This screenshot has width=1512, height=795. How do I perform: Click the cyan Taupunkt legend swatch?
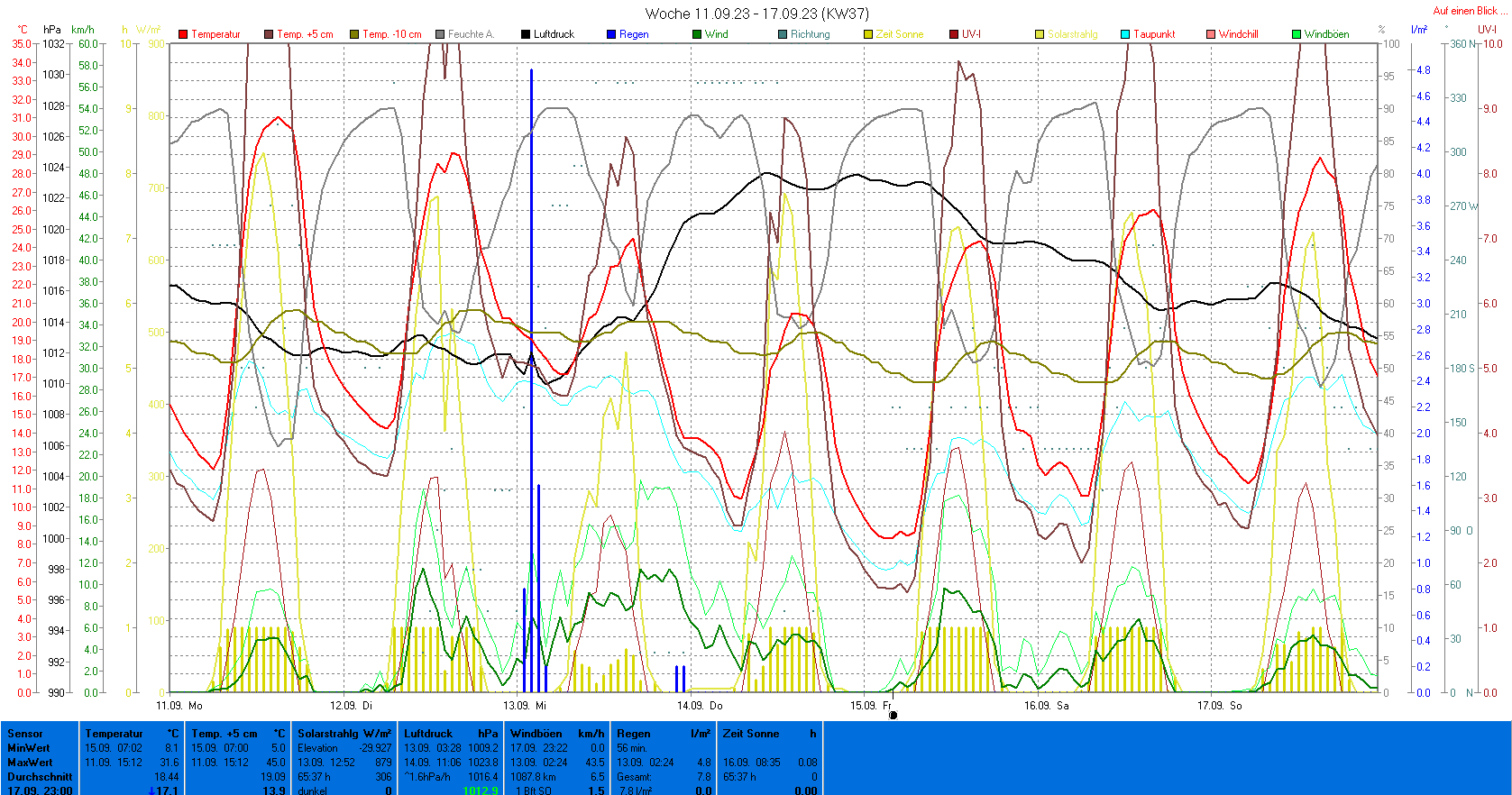(x=1125, y=34)
